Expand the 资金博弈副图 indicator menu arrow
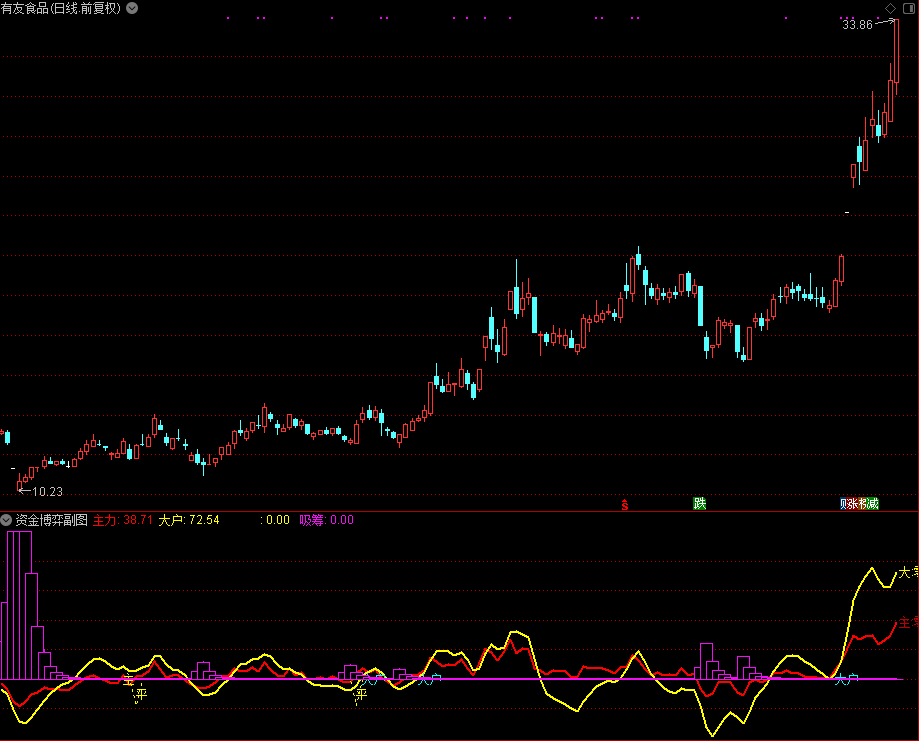The width and height of the screenshot is (919, 741). click(6, 520)
